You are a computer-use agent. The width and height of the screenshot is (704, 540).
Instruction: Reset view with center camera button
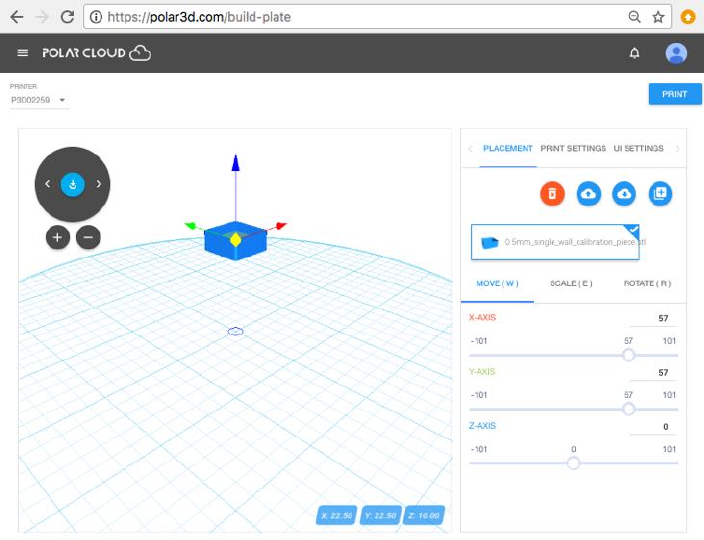[x=73, y=184]
